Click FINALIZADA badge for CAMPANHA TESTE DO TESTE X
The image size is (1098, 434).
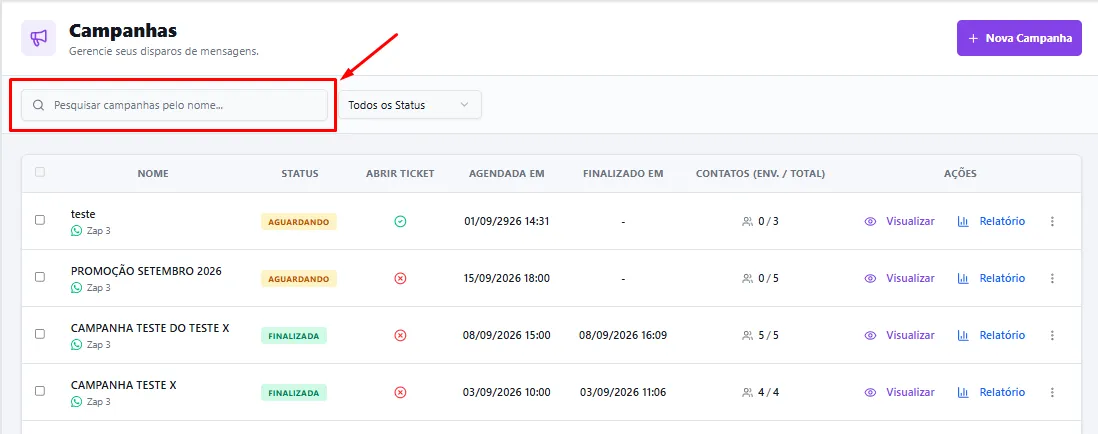pyautogui.click(x=293, y=336)
